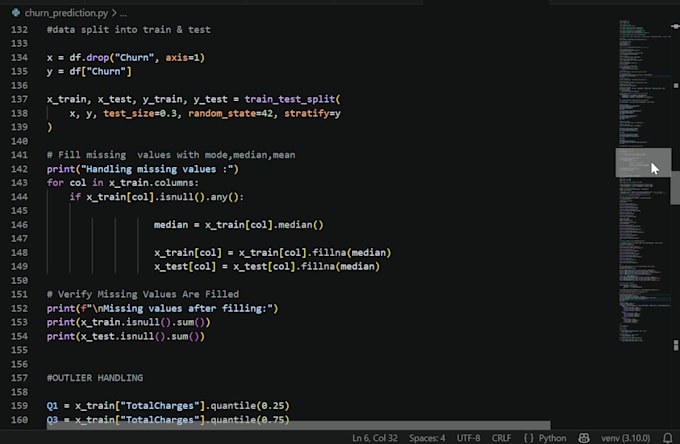
Task: Click the '#data split into train & test' comment
Action: 129,29
